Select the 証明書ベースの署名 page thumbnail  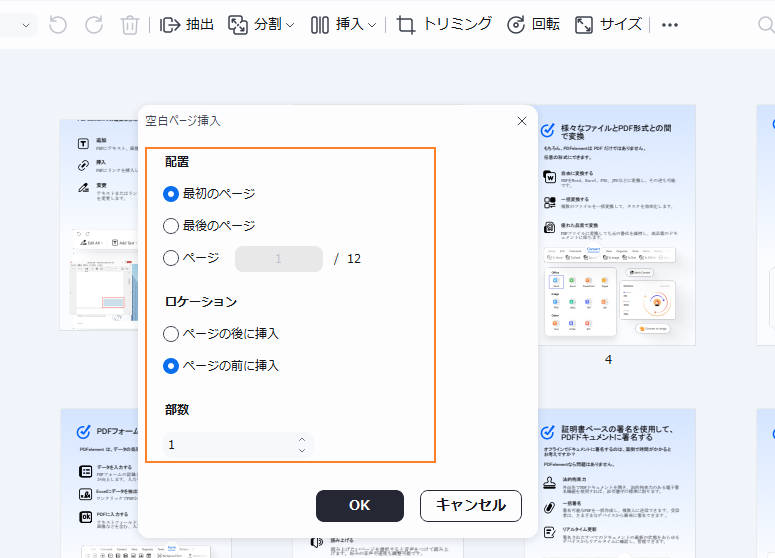616,483
